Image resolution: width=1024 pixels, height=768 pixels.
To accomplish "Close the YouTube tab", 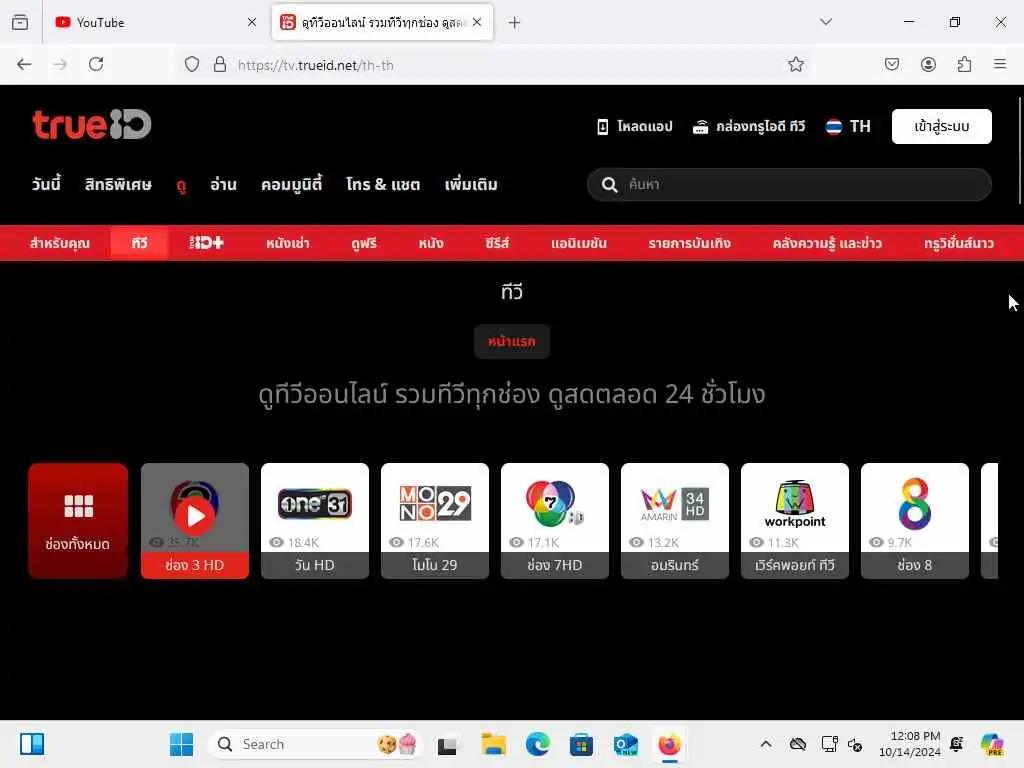I will click(x=251, y=22).
